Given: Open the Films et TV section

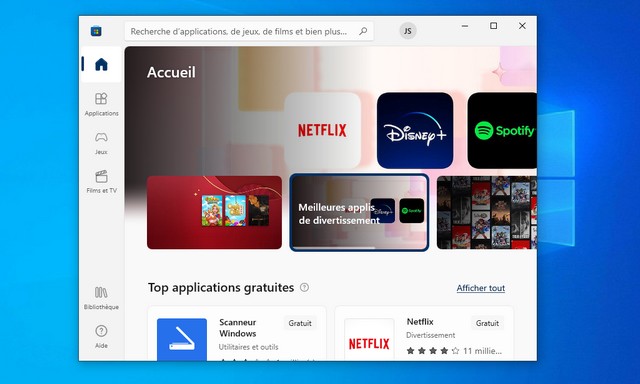Looking at the screenshot, I should tap(101, 182).
